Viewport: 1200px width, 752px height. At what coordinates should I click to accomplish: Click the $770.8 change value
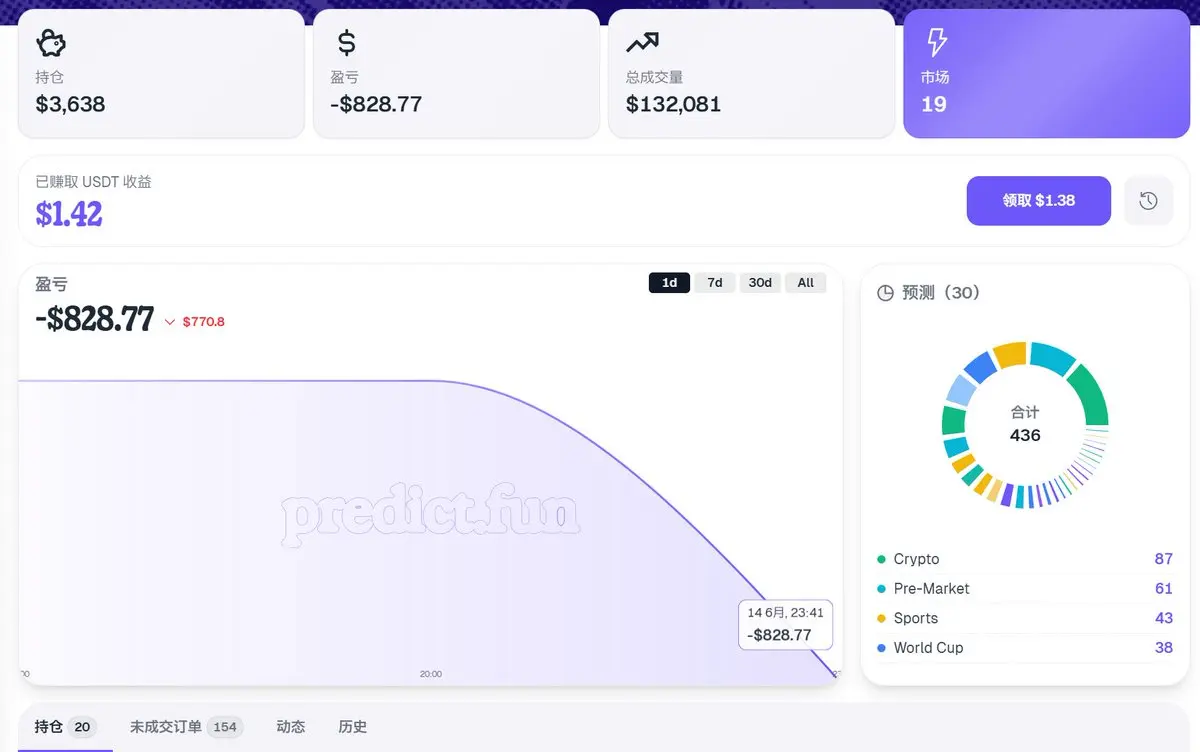pyautogui.click(x=204, y=322)
